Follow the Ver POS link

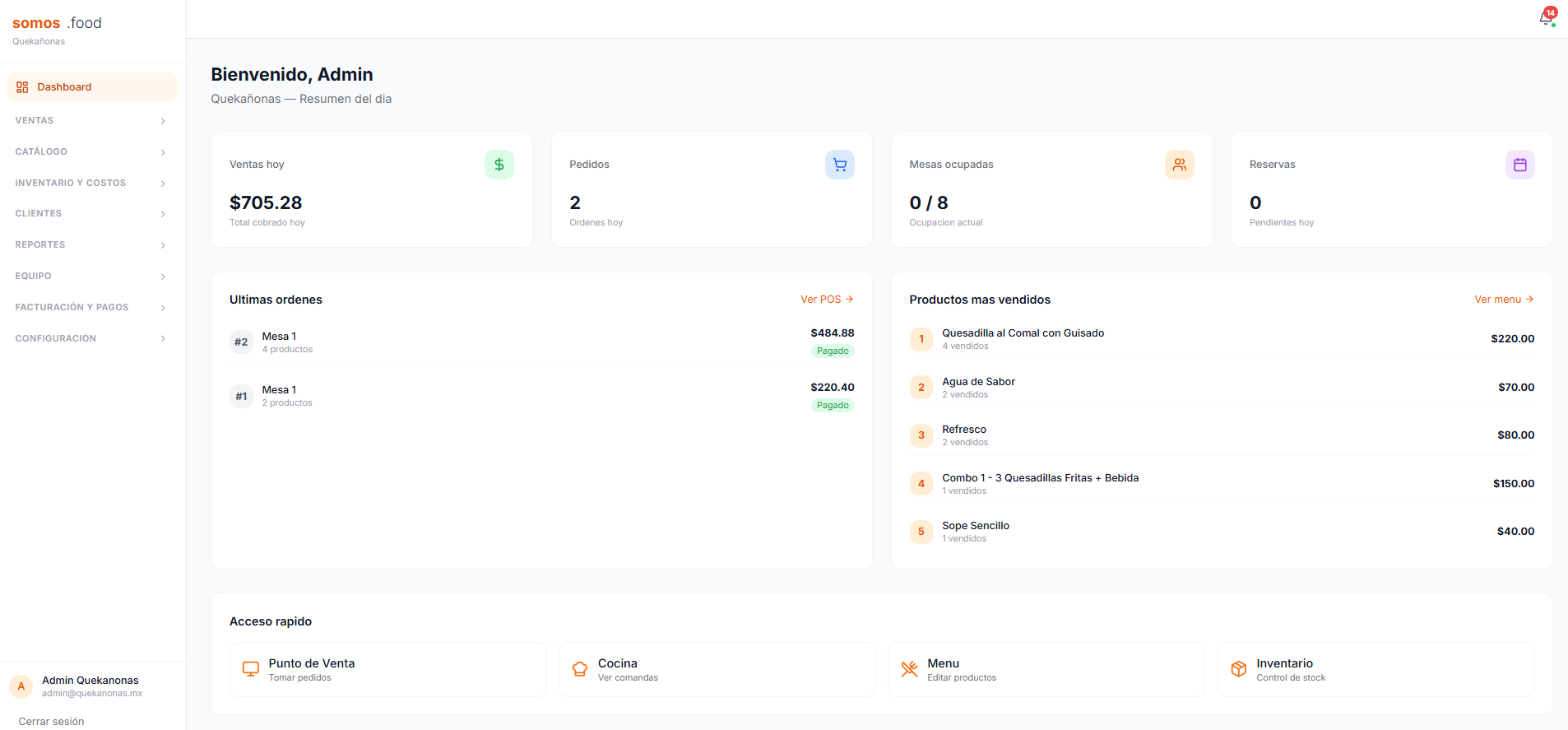coord(827,300)
